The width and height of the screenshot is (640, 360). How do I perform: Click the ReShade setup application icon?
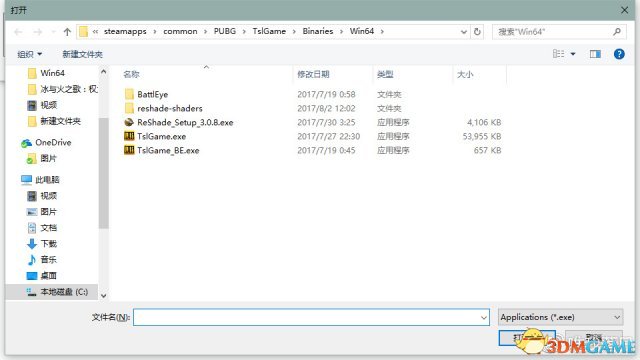click(x=129, y=122)
